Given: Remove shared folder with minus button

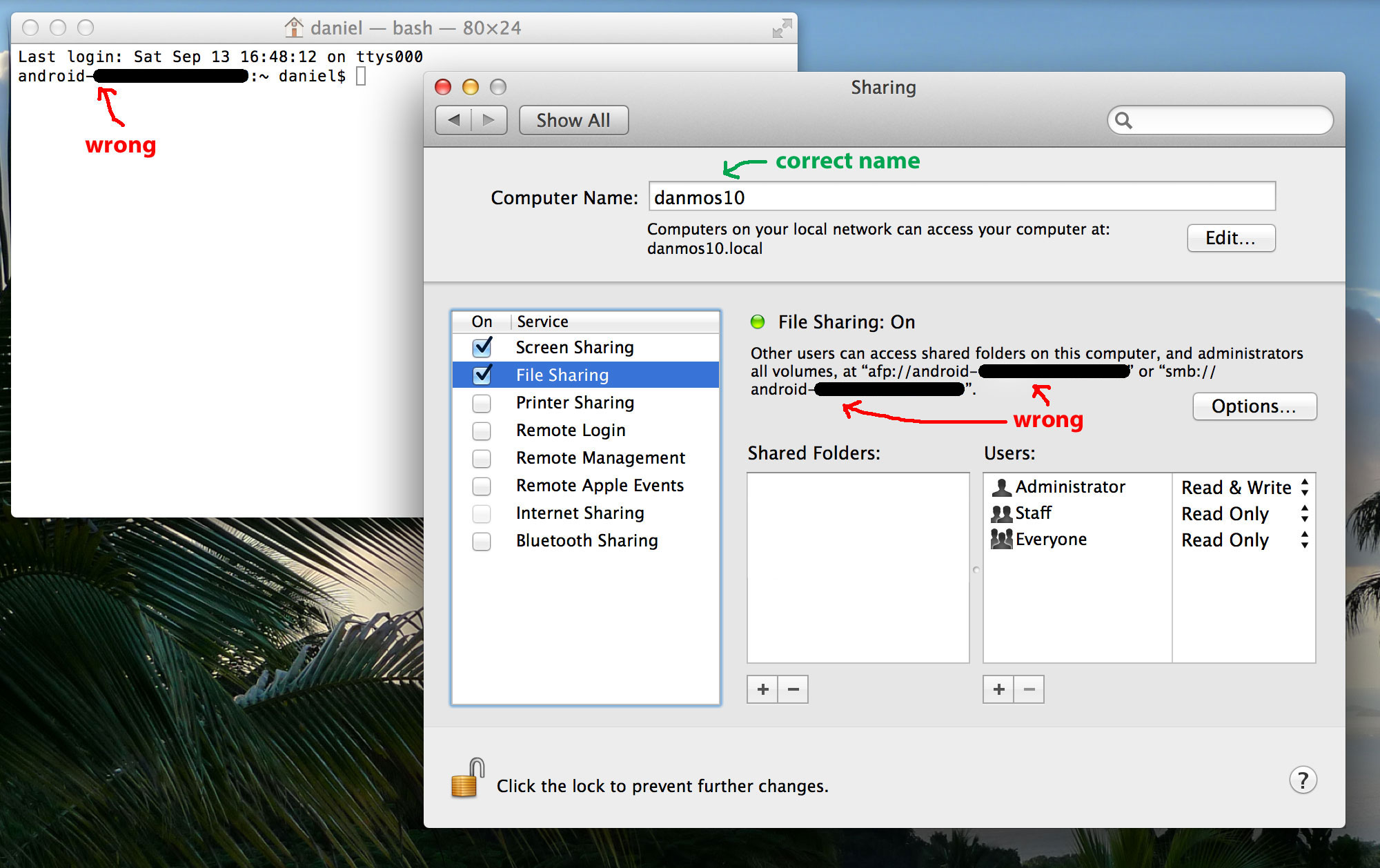Looking at the screenshot, I should point(793,689).
